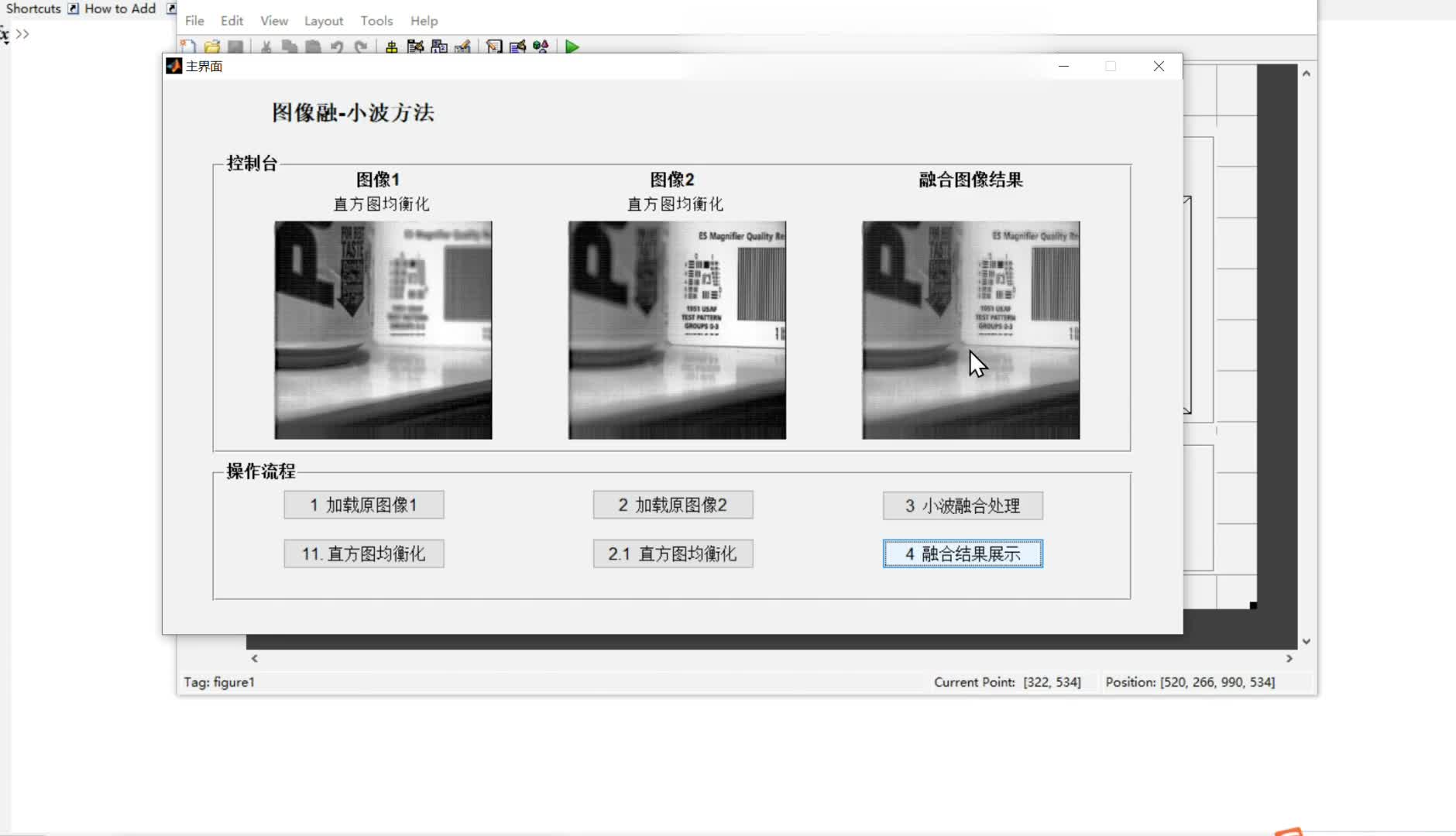Click the GUIDE horizontal scrollbar right arrow
1456x836 pixels.
(1289, 659)
